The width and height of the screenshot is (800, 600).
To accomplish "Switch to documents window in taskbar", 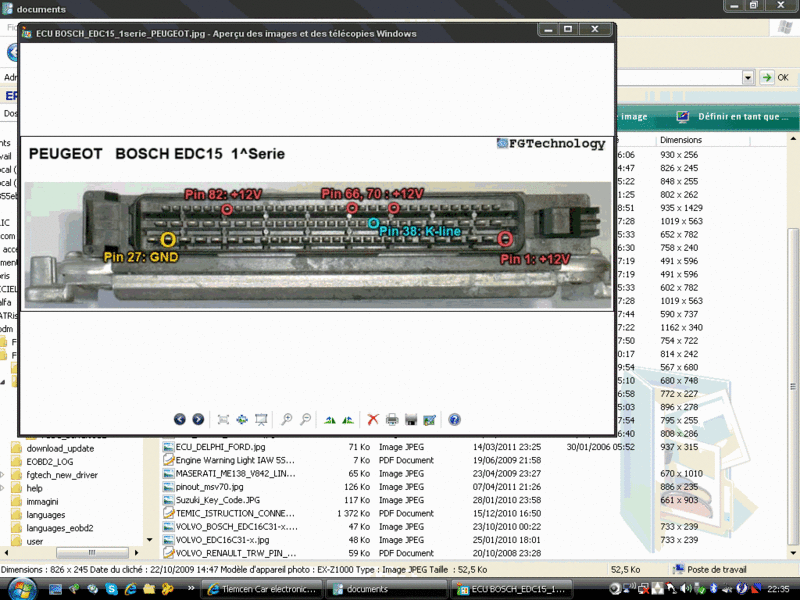I will (x=388, y=589).
